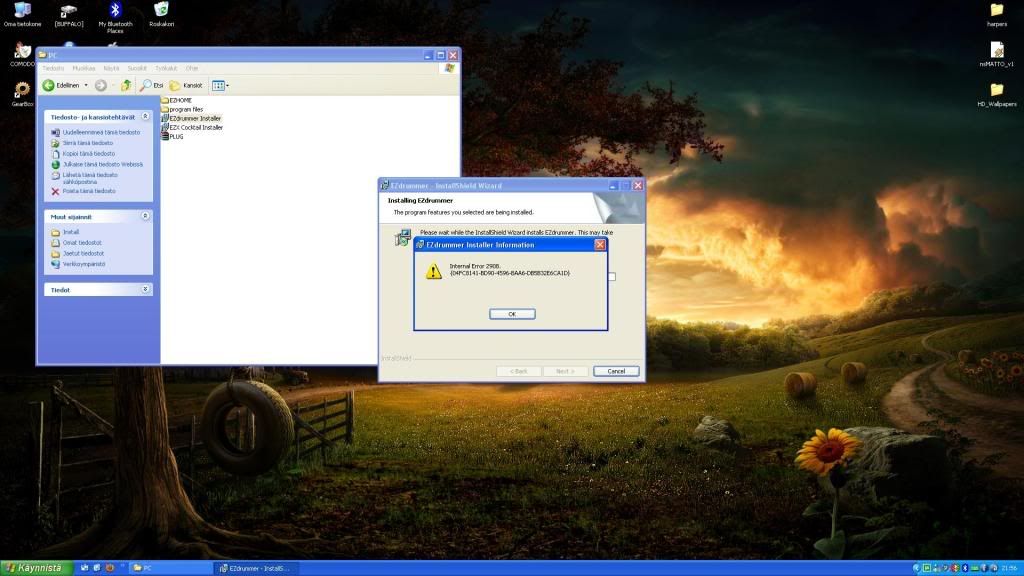Collapse the Tiedosto- ja kansiotehtävät panel
1024x576 pixels.
click(145, 116)
